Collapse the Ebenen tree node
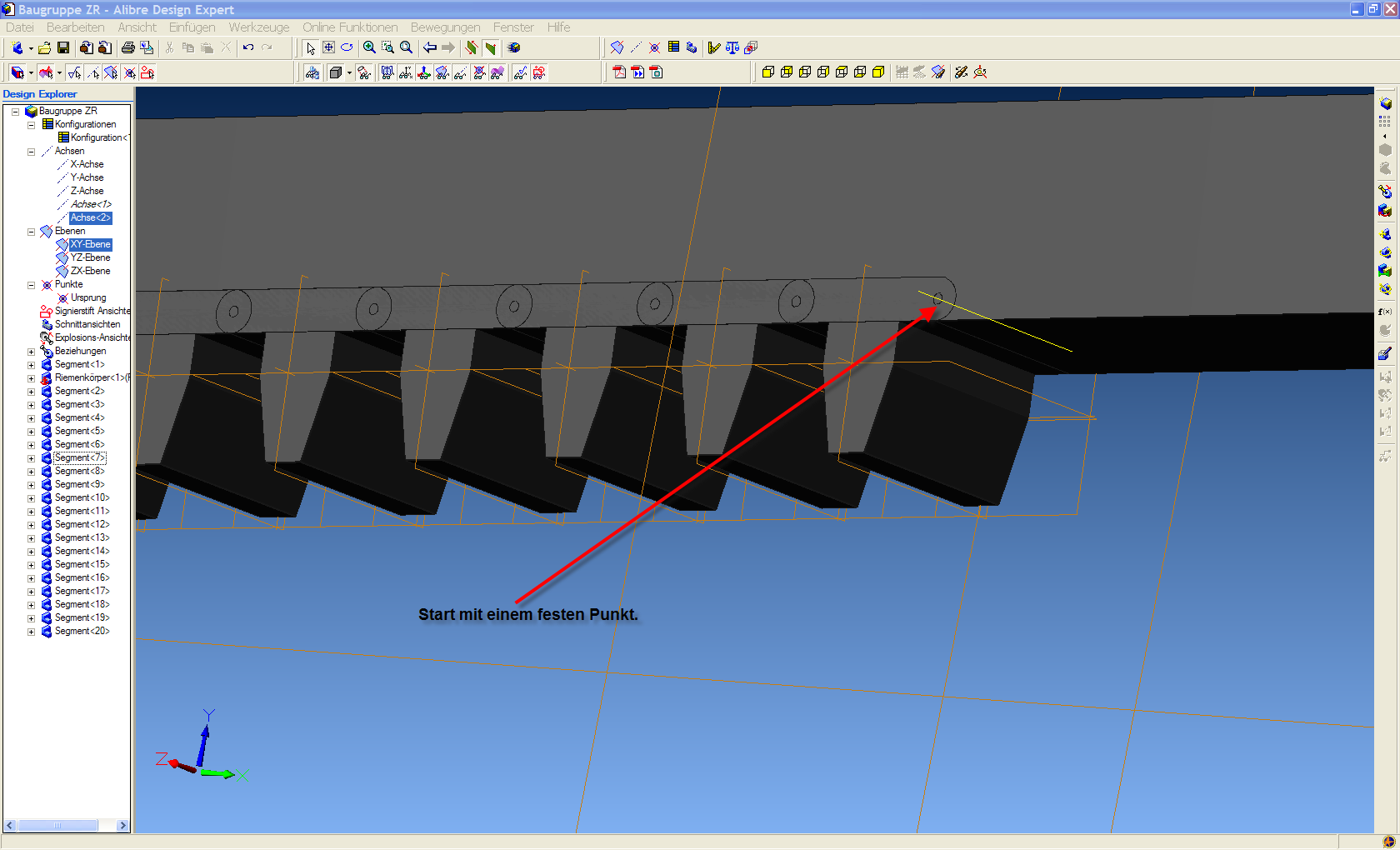1400x850 pixels. [32, 232]
